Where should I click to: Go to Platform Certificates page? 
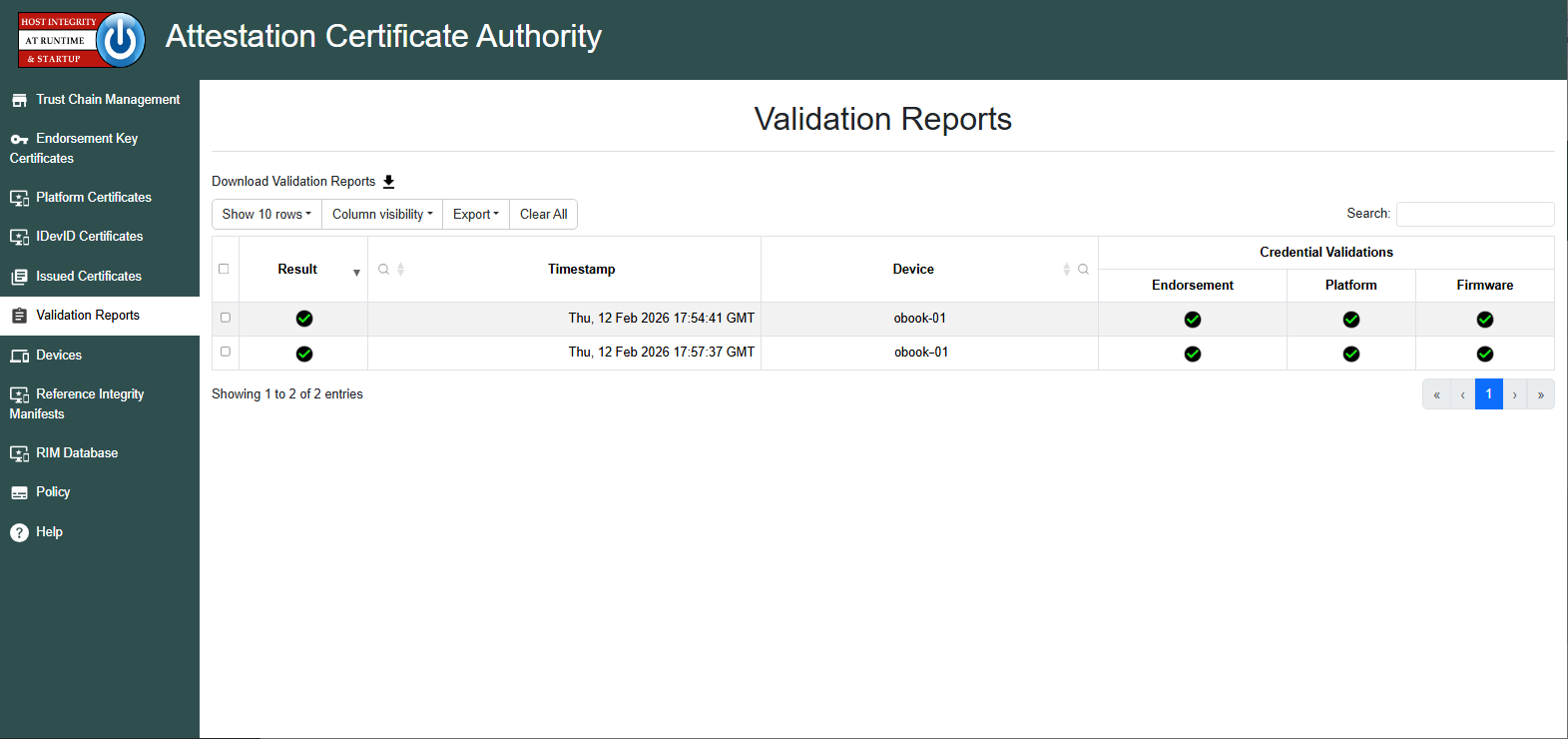(x=94, y=198)
